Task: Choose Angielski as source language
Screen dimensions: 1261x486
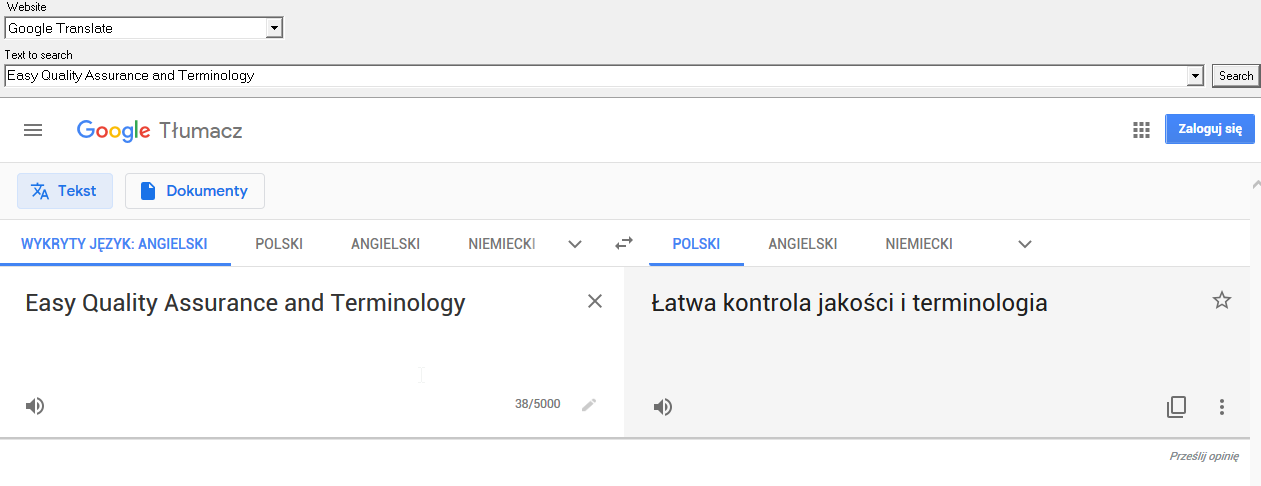Action: (x=385, y=244)
